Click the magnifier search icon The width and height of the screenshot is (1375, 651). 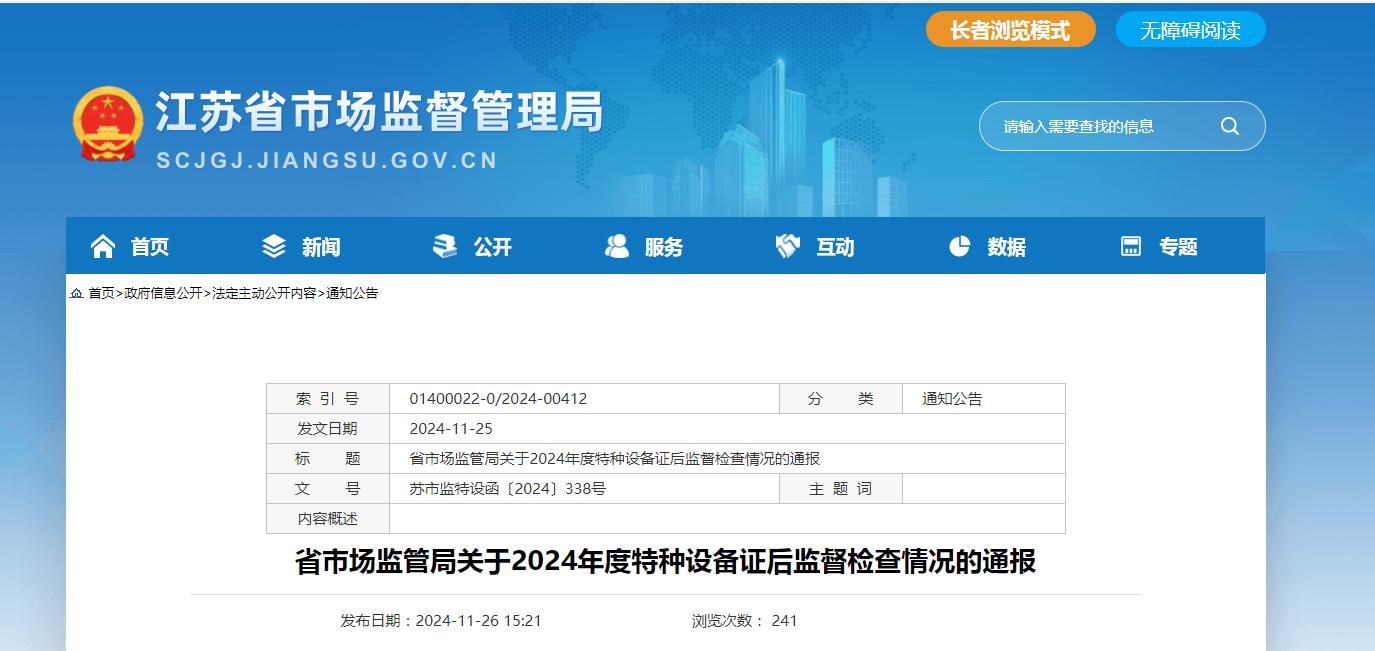pyautogui.click(x=1229, y=126)
